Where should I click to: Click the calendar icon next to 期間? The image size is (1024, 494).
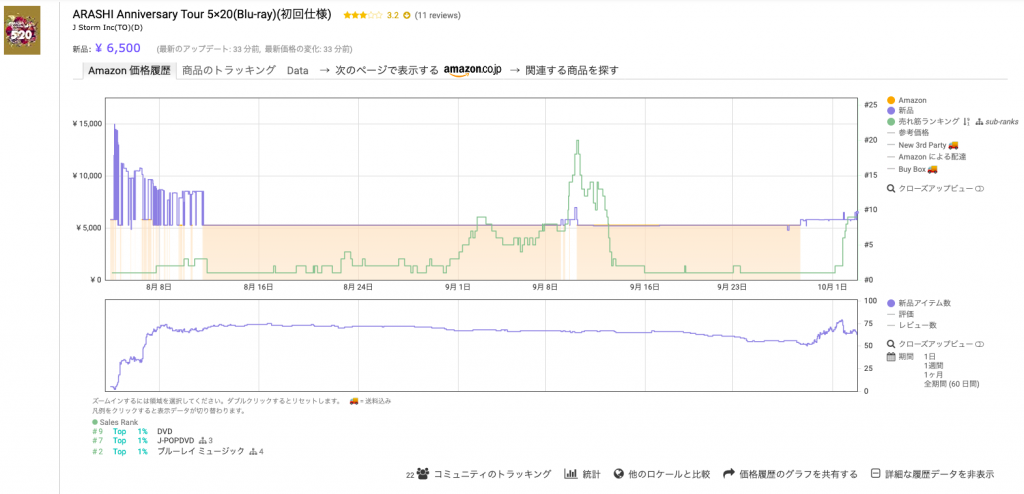click(x=891, y=355)
